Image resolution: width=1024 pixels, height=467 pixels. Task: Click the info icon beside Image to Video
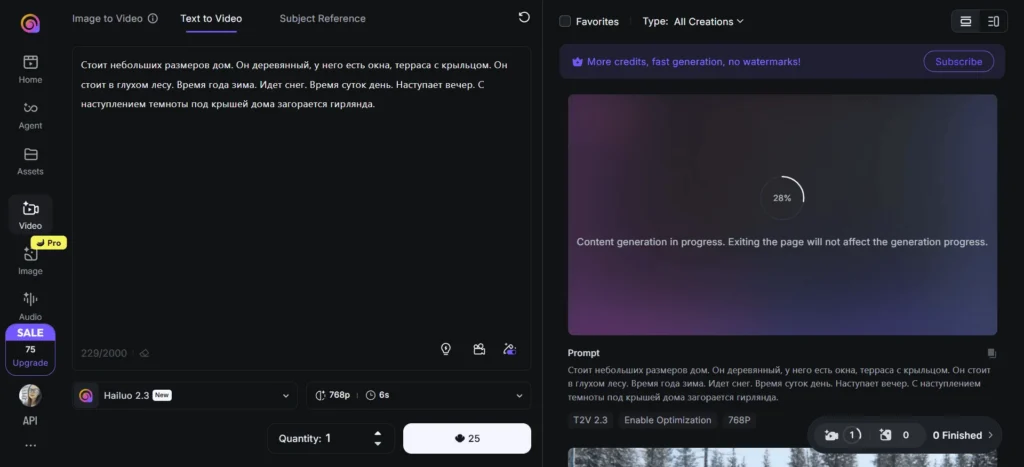coord(153,18)
